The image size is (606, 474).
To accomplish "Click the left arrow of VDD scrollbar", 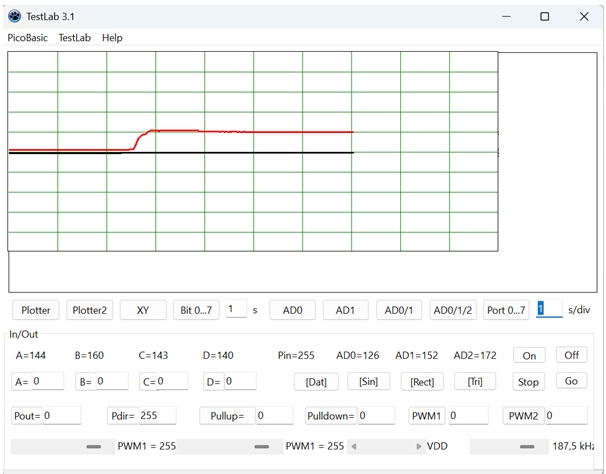I will 353,446.
